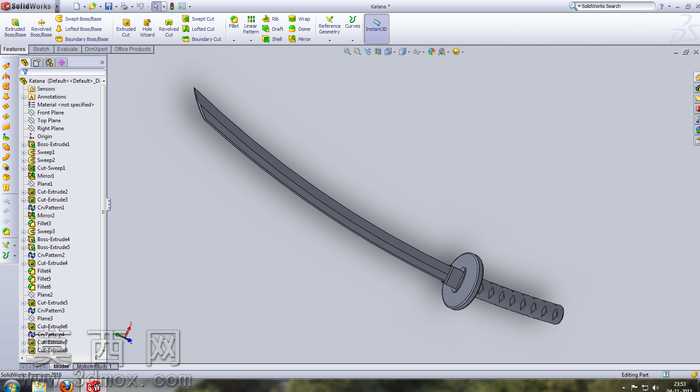Click Zoom to Fit view icon
700x392 pixels.
pos(347,52)
